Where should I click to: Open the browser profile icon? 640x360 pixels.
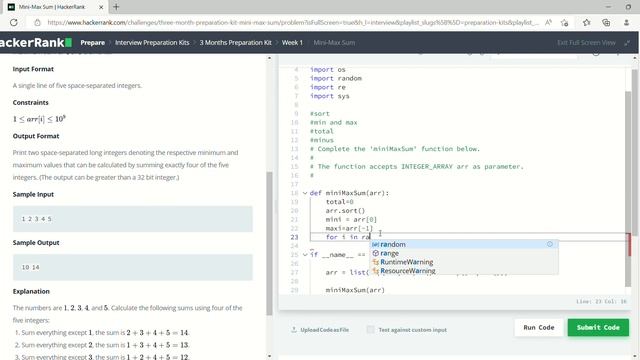(626, 22)
